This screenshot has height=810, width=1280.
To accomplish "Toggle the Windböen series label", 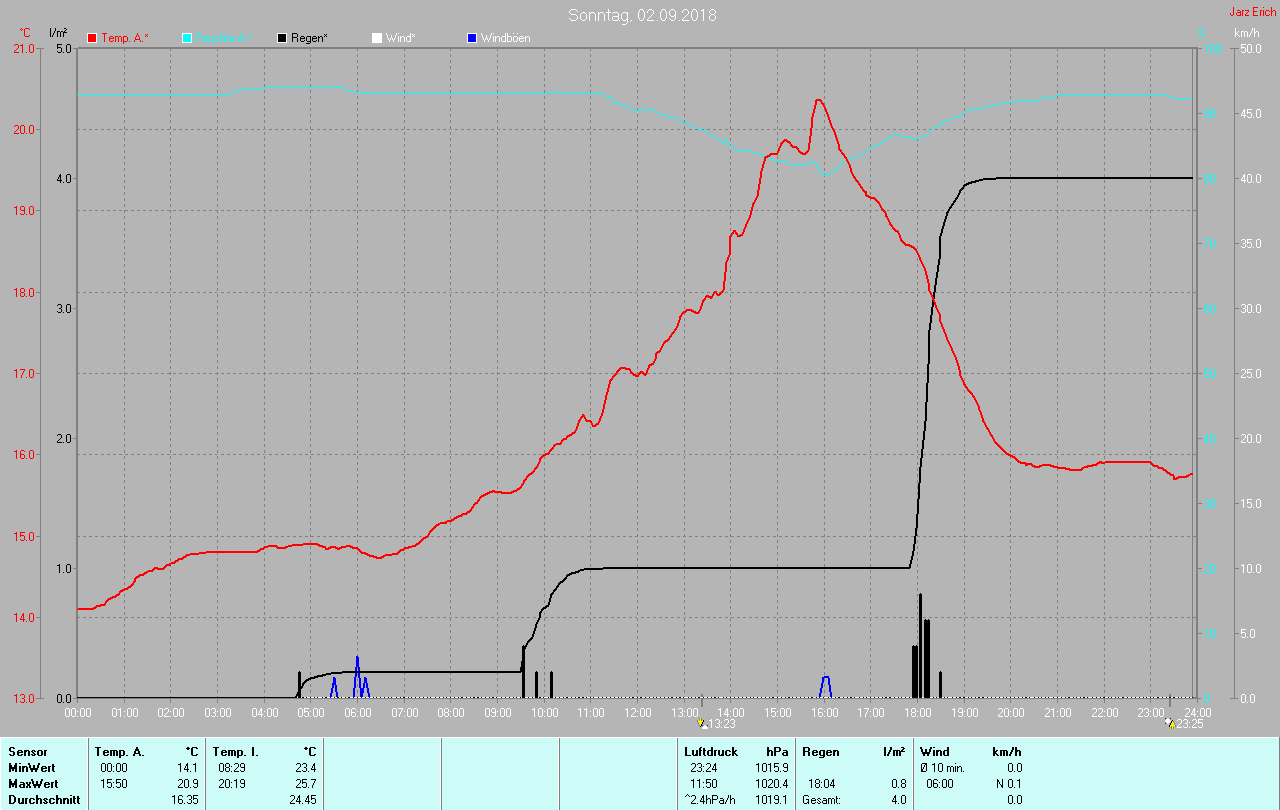I will pyautogui.click(x=505, y=38).
